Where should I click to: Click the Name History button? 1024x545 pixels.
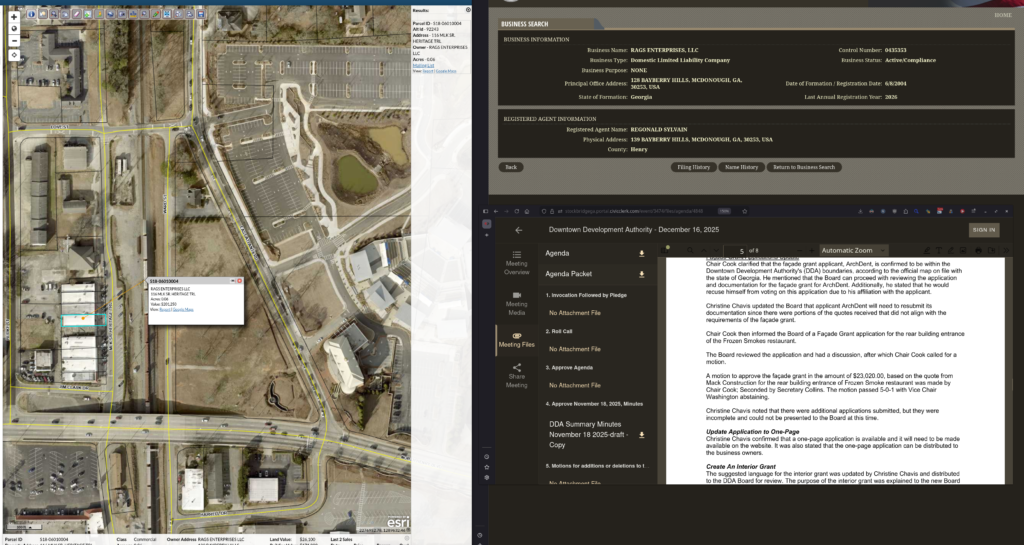click(740, 167)
